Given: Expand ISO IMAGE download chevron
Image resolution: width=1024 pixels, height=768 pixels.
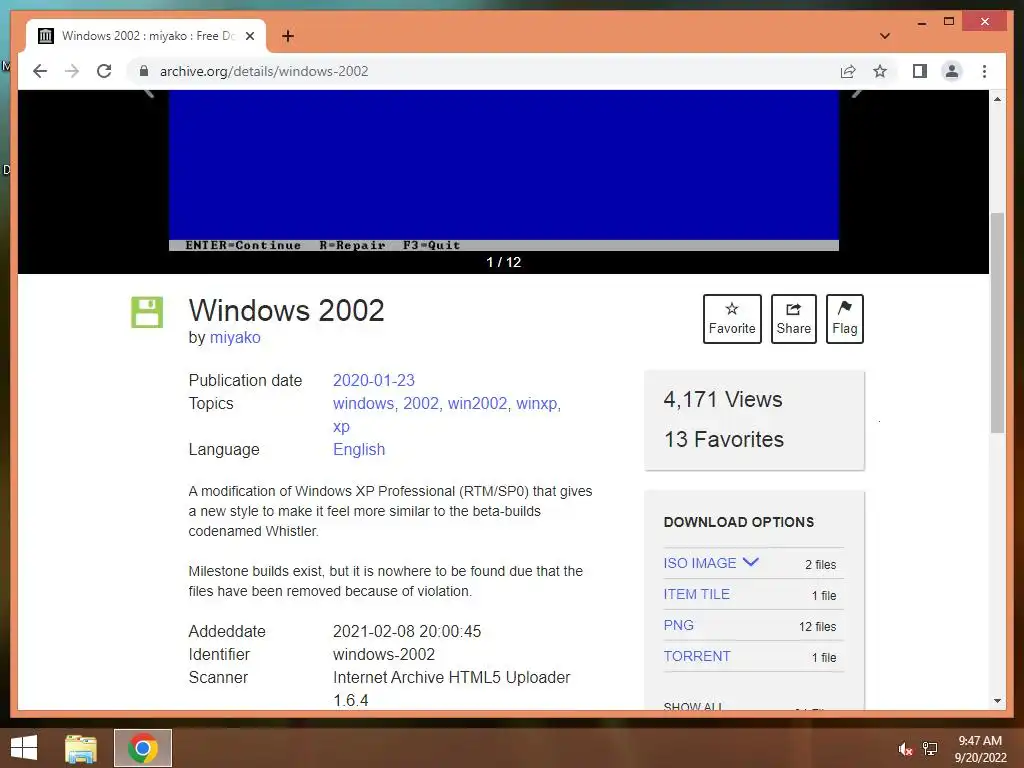Looking at the screenshot, I should click(751, 562).
